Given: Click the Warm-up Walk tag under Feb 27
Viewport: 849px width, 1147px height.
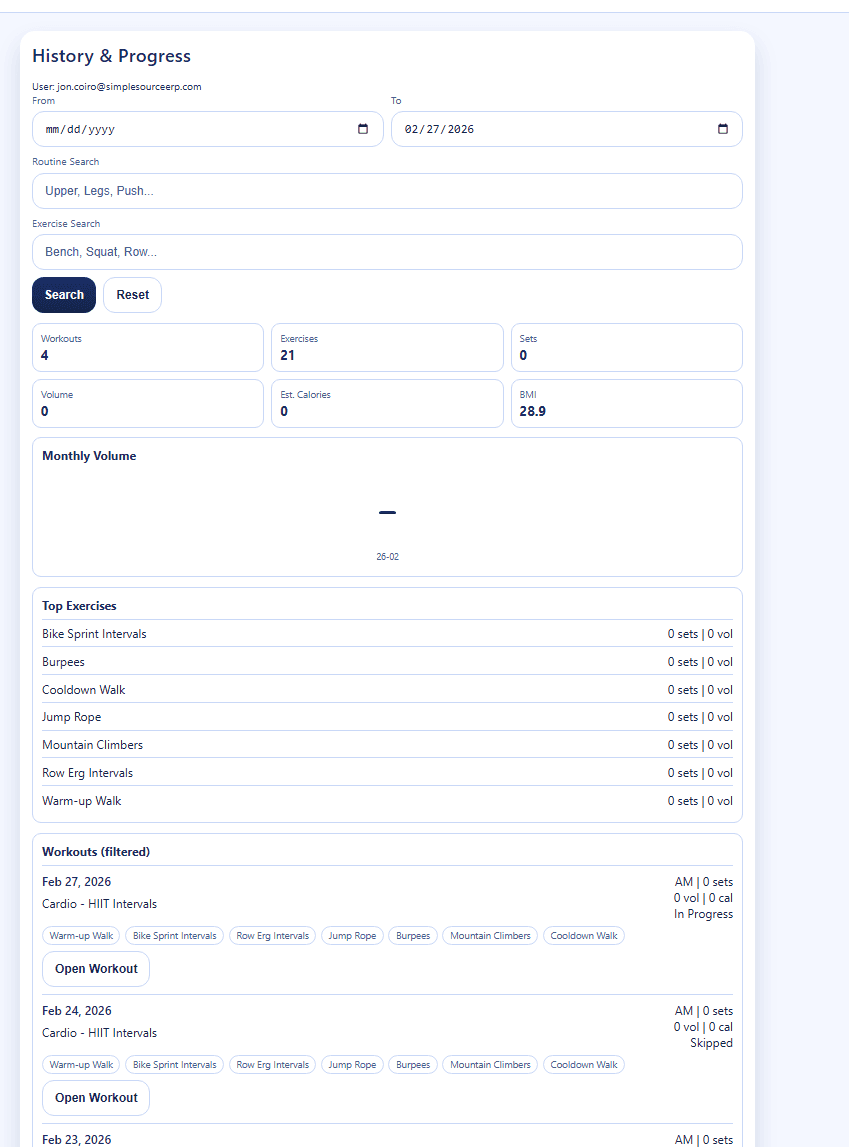Looking at the screenshot, I should pos(81,936).
